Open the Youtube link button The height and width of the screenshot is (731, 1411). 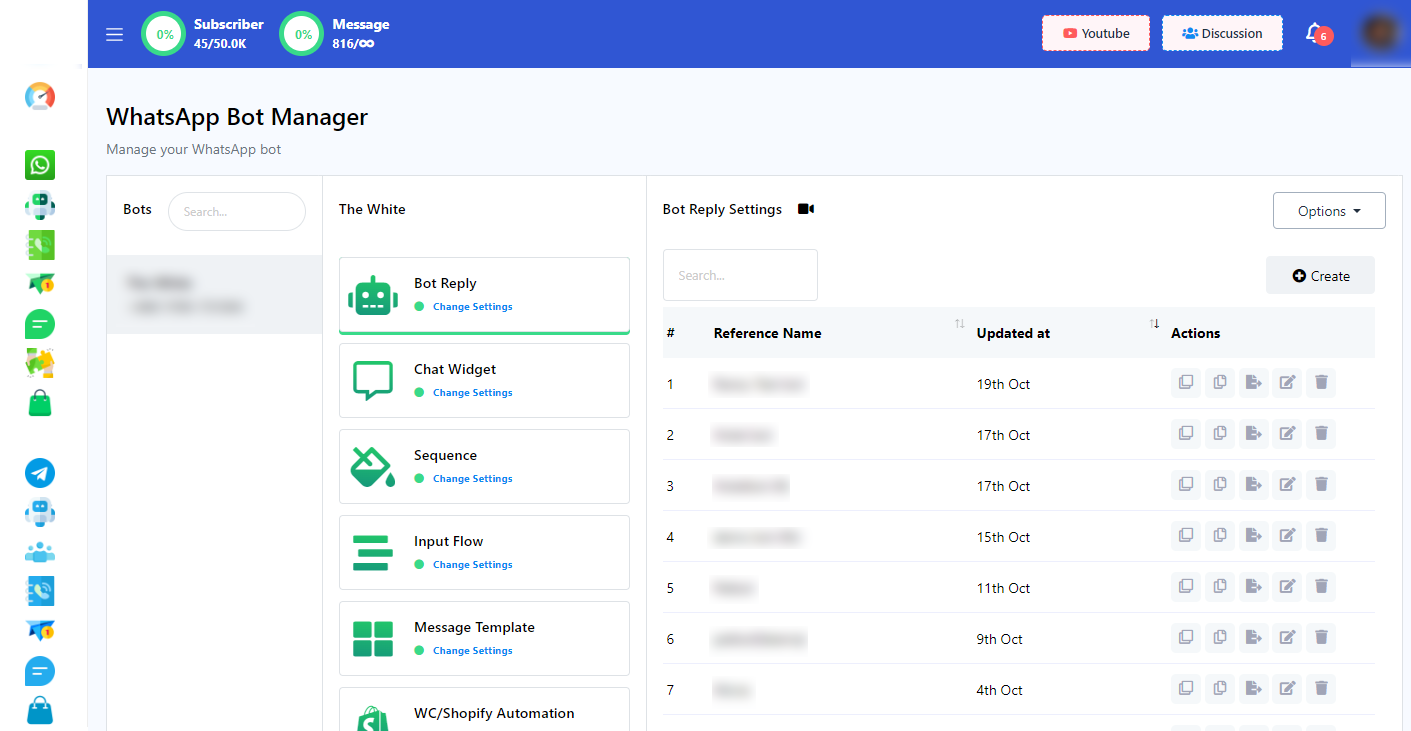click(1095, 33)
